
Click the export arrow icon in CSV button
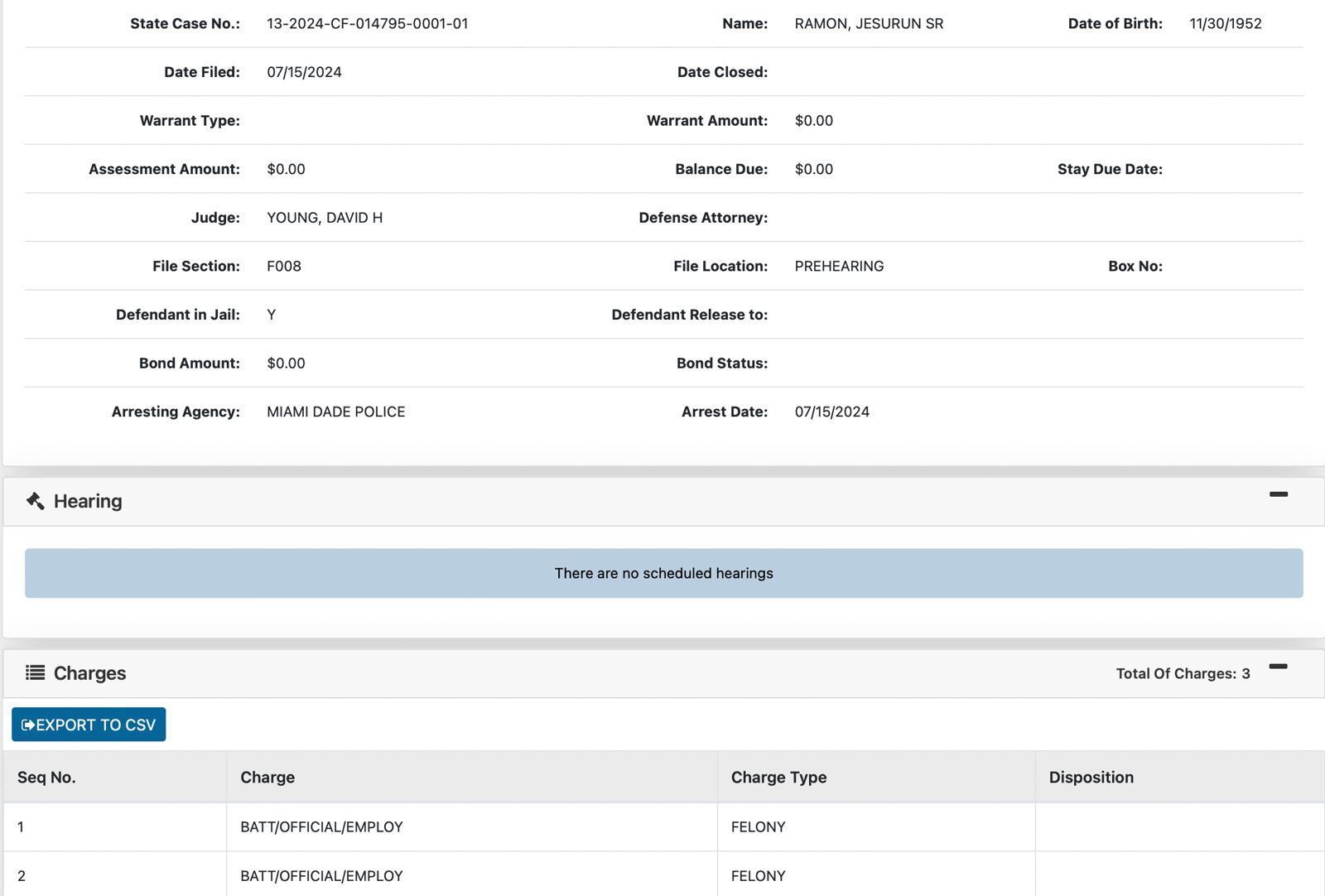(28, 725)
